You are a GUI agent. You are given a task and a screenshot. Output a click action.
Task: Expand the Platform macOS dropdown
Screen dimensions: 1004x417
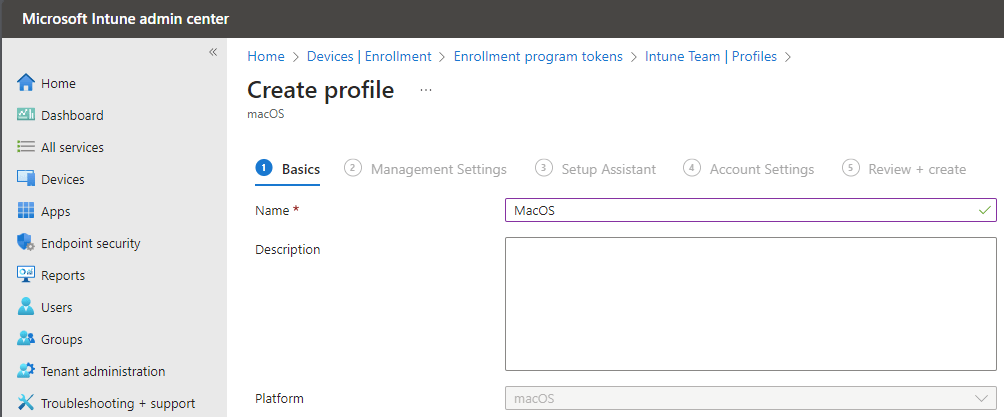[750, 398]
